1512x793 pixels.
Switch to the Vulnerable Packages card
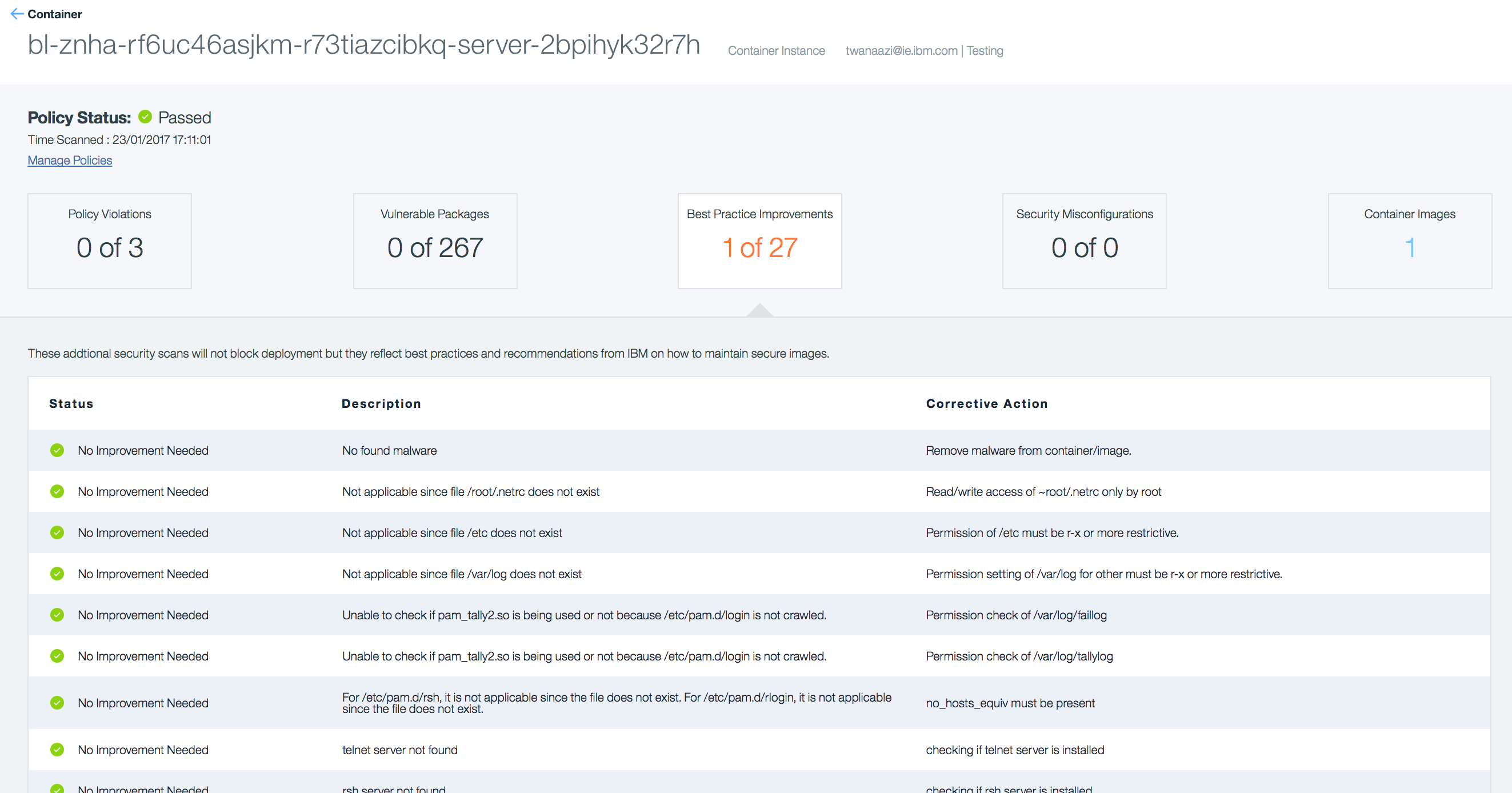tap(435, 241)
